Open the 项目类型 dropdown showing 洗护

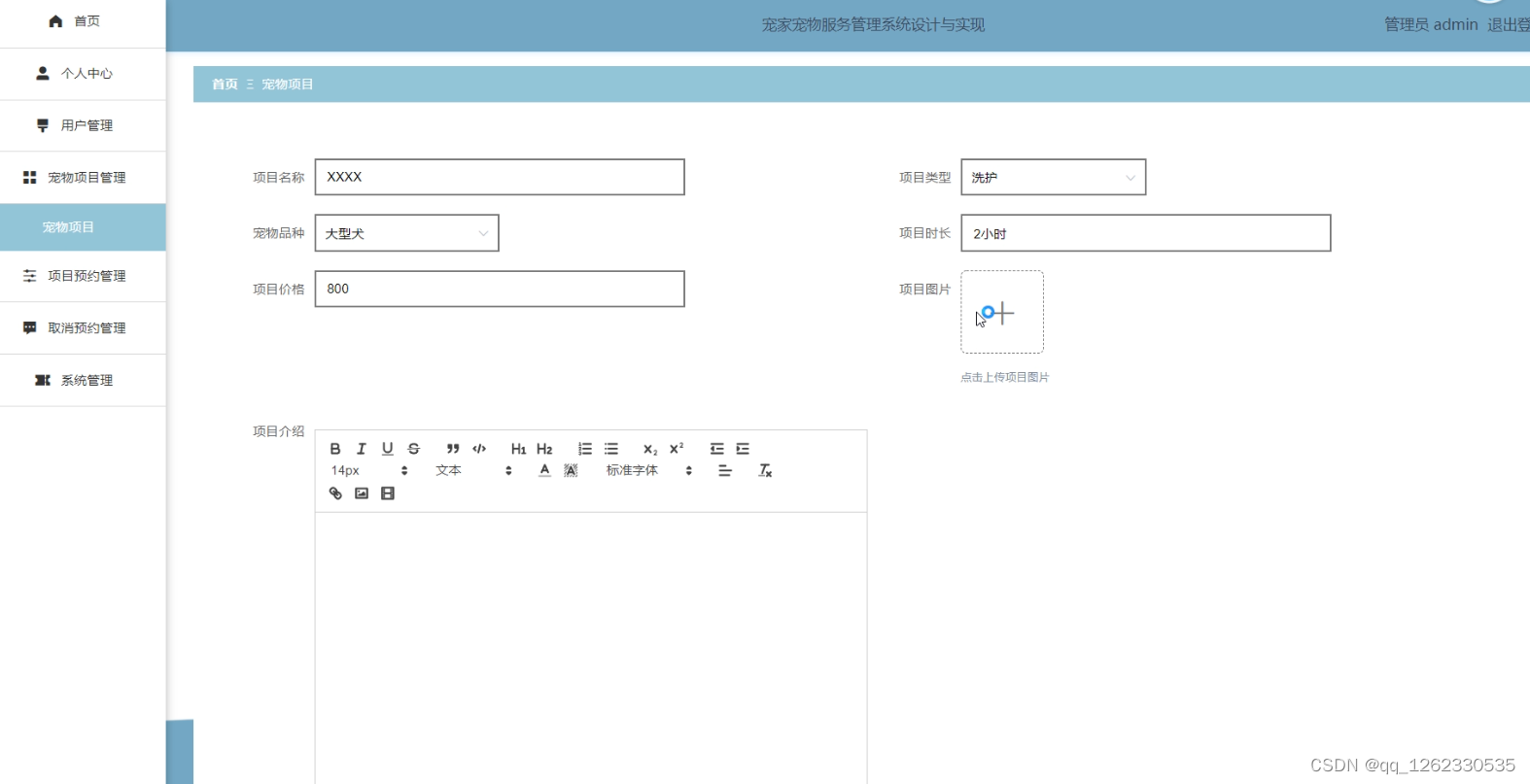pyautogui.click(x=1054, y=177)
